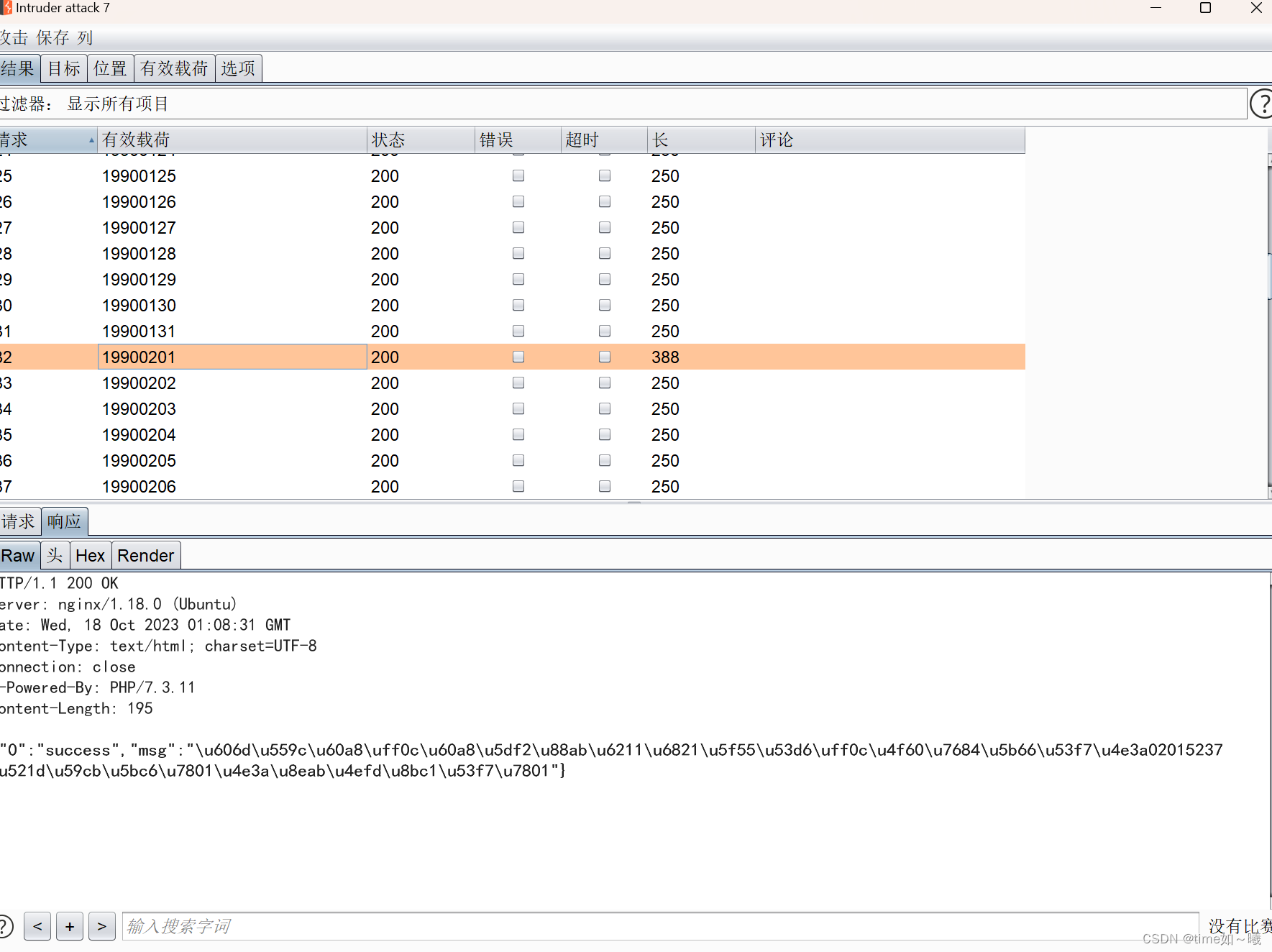Click status 200 of payload 19900206
The width and height of the screenshot is (1272, 952).
point(385,486)
